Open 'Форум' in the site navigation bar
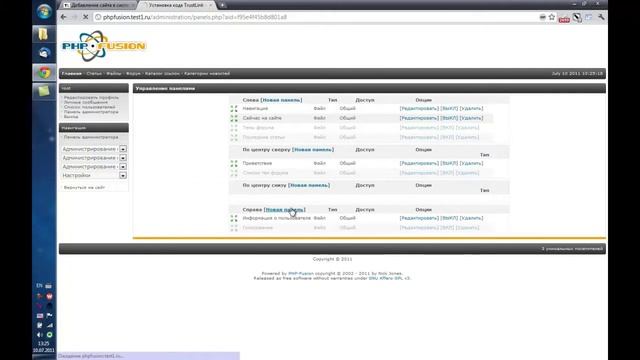Image resolution: width=640 pixels, height=360 pixels. click(x=133, y=73)
